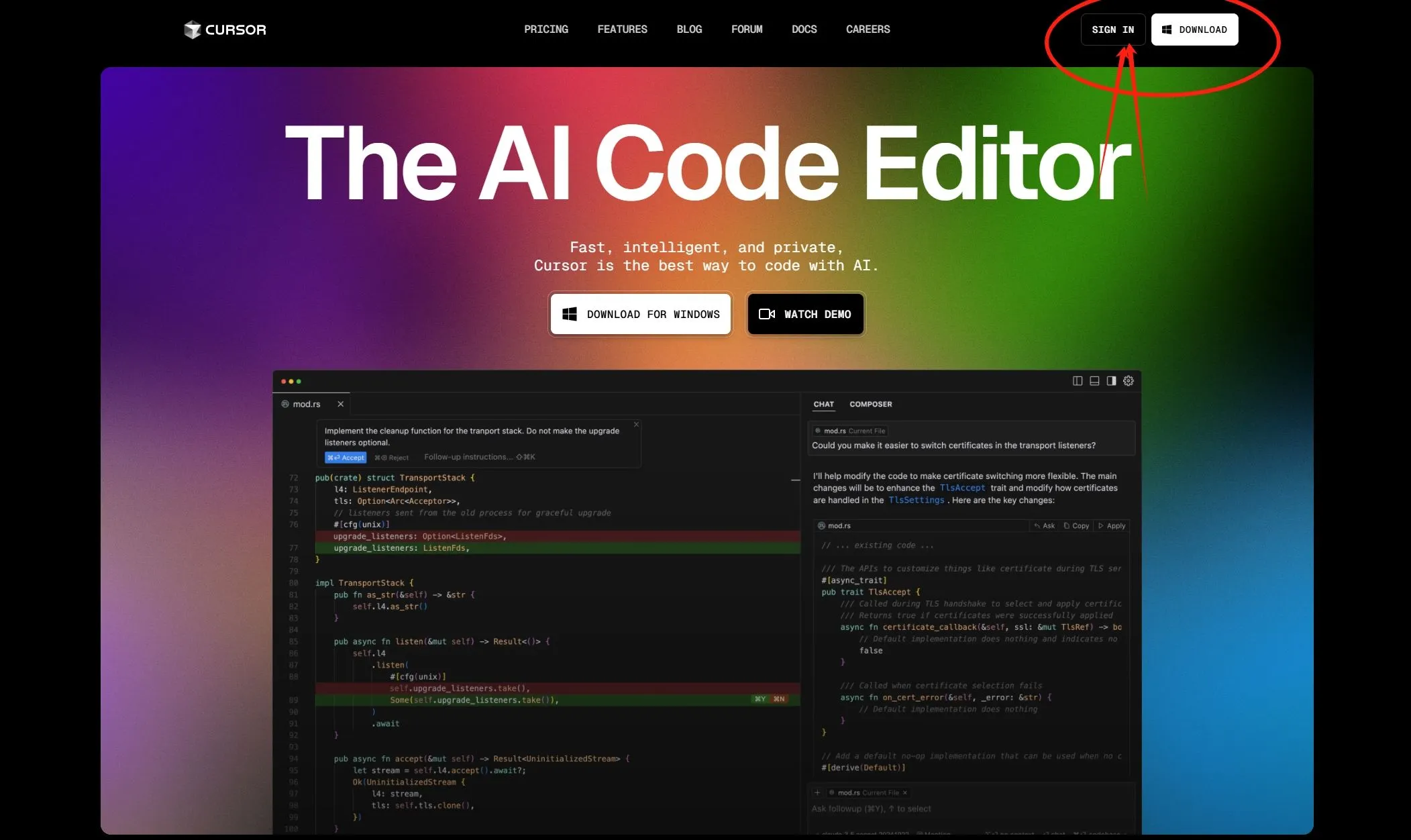
Task: Visit the Forum page
Action: pyautogui.click(x=747, y=30)
